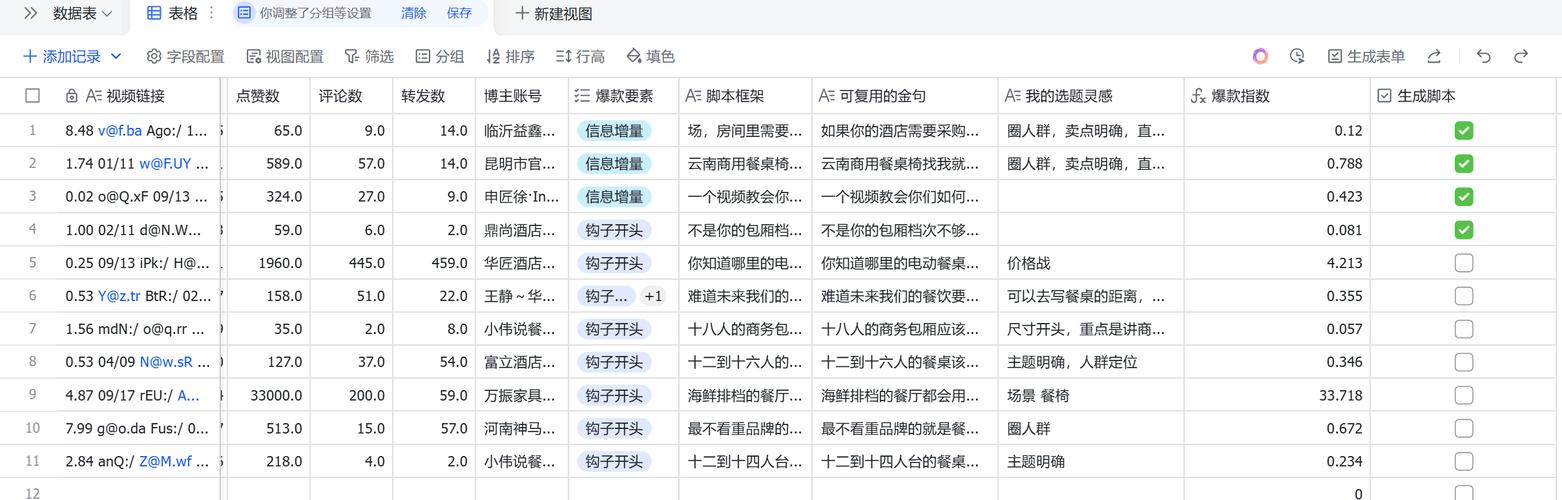Open 视图配置 view settings
Screen dimensions: 1562x500
tap(284, 57)
